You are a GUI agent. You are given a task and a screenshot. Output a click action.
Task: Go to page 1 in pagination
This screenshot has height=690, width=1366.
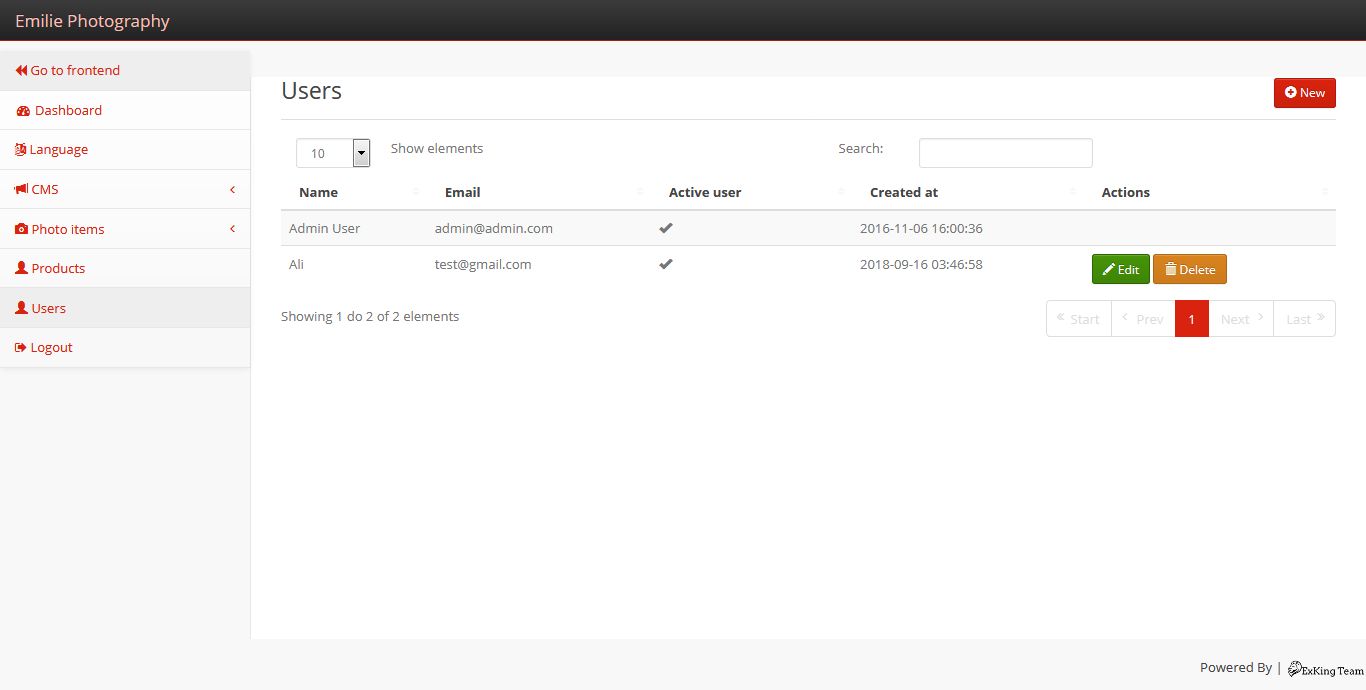(1192, 319)
